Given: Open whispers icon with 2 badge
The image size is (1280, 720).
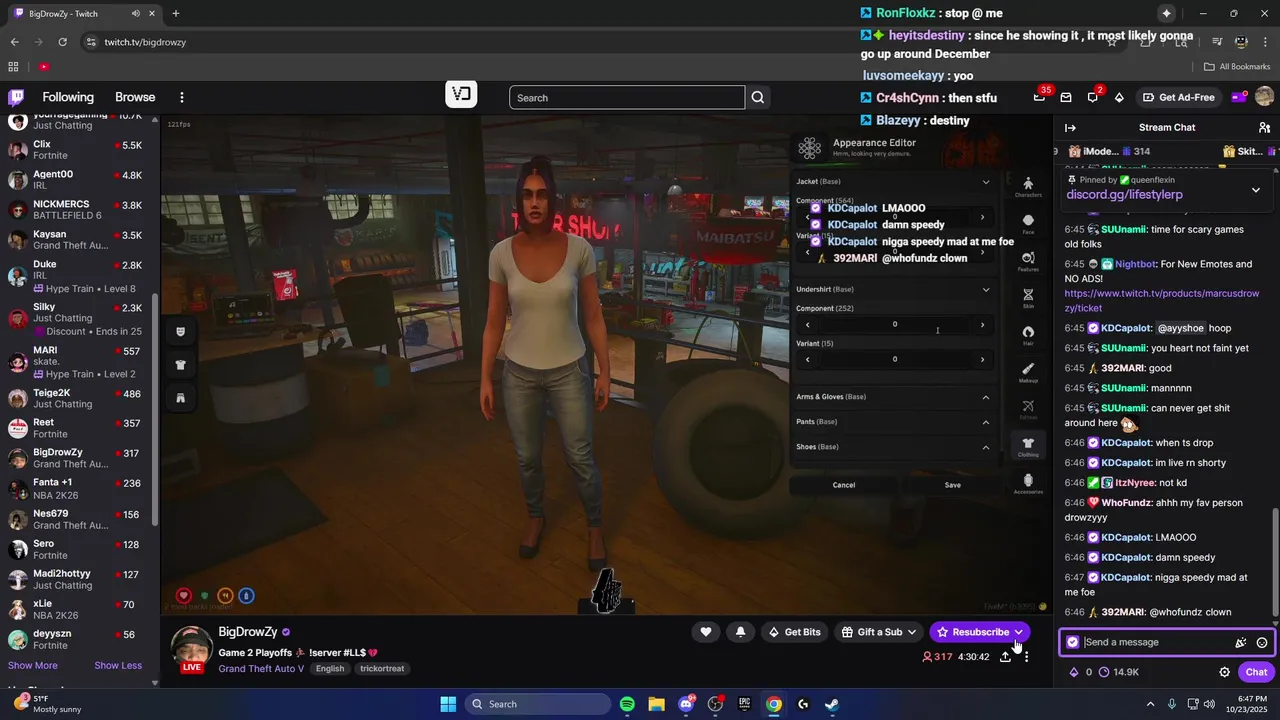Looking at the screenshot, I should pos(1093,97).
